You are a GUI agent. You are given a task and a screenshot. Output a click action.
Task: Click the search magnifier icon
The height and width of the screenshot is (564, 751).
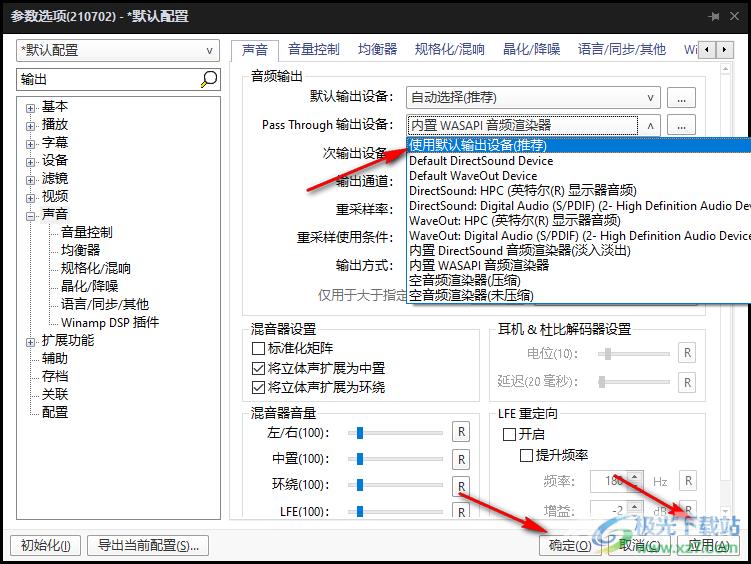[209, 79]
